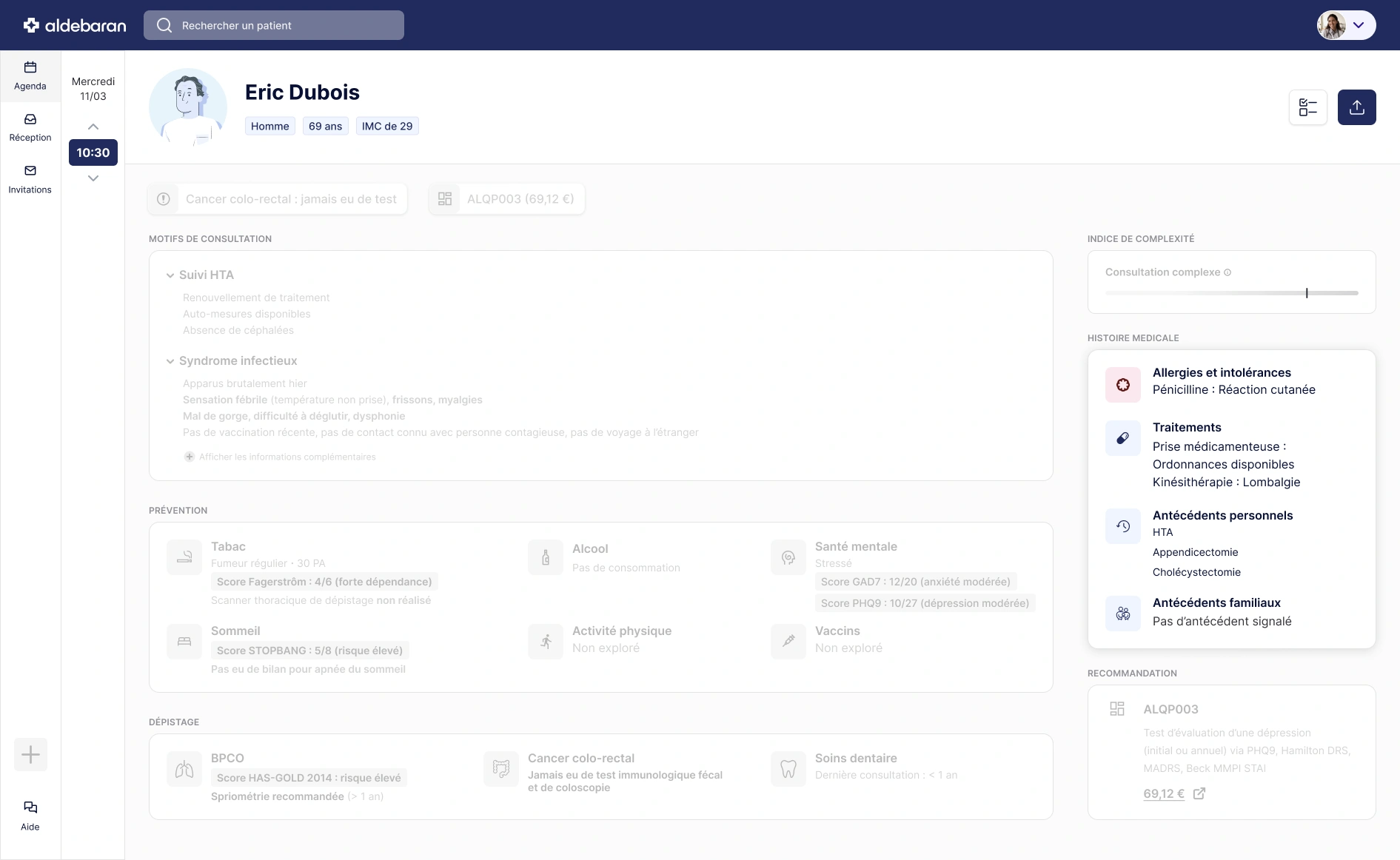Open the Aide help chat

tap(30, 816)
